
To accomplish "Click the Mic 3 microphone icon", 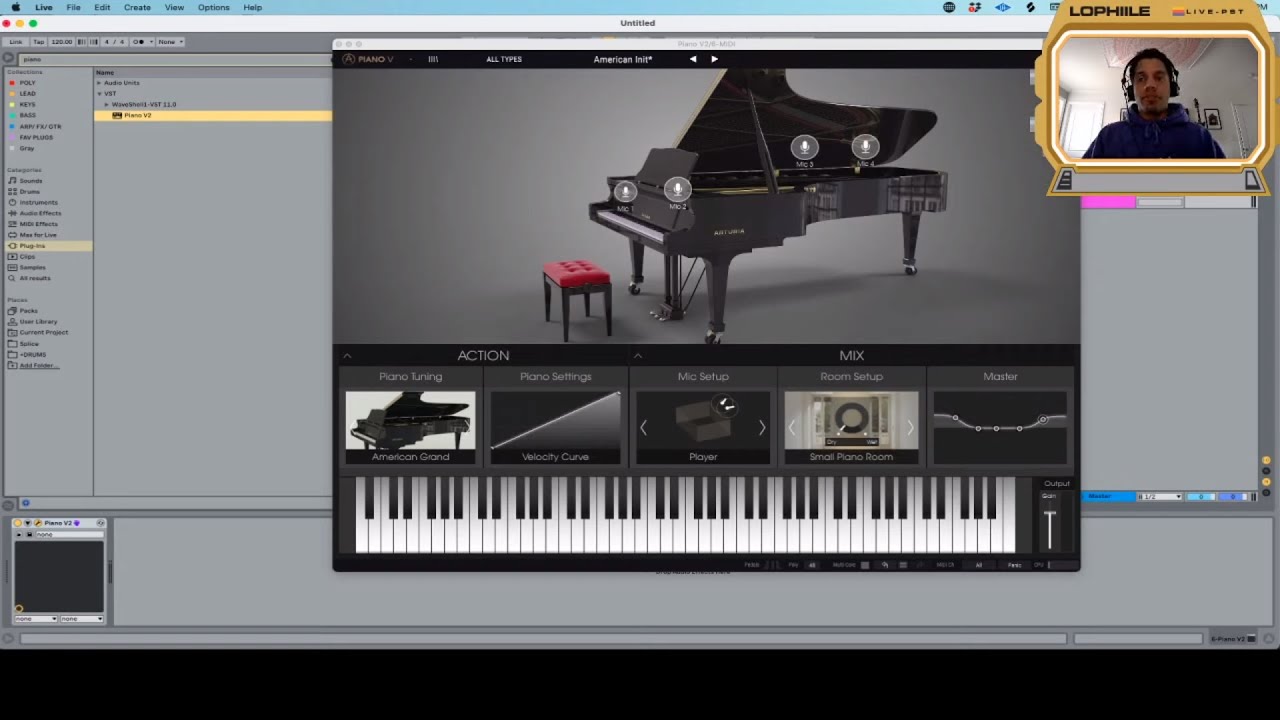I will pyautogui.click(x=805, y=148).
